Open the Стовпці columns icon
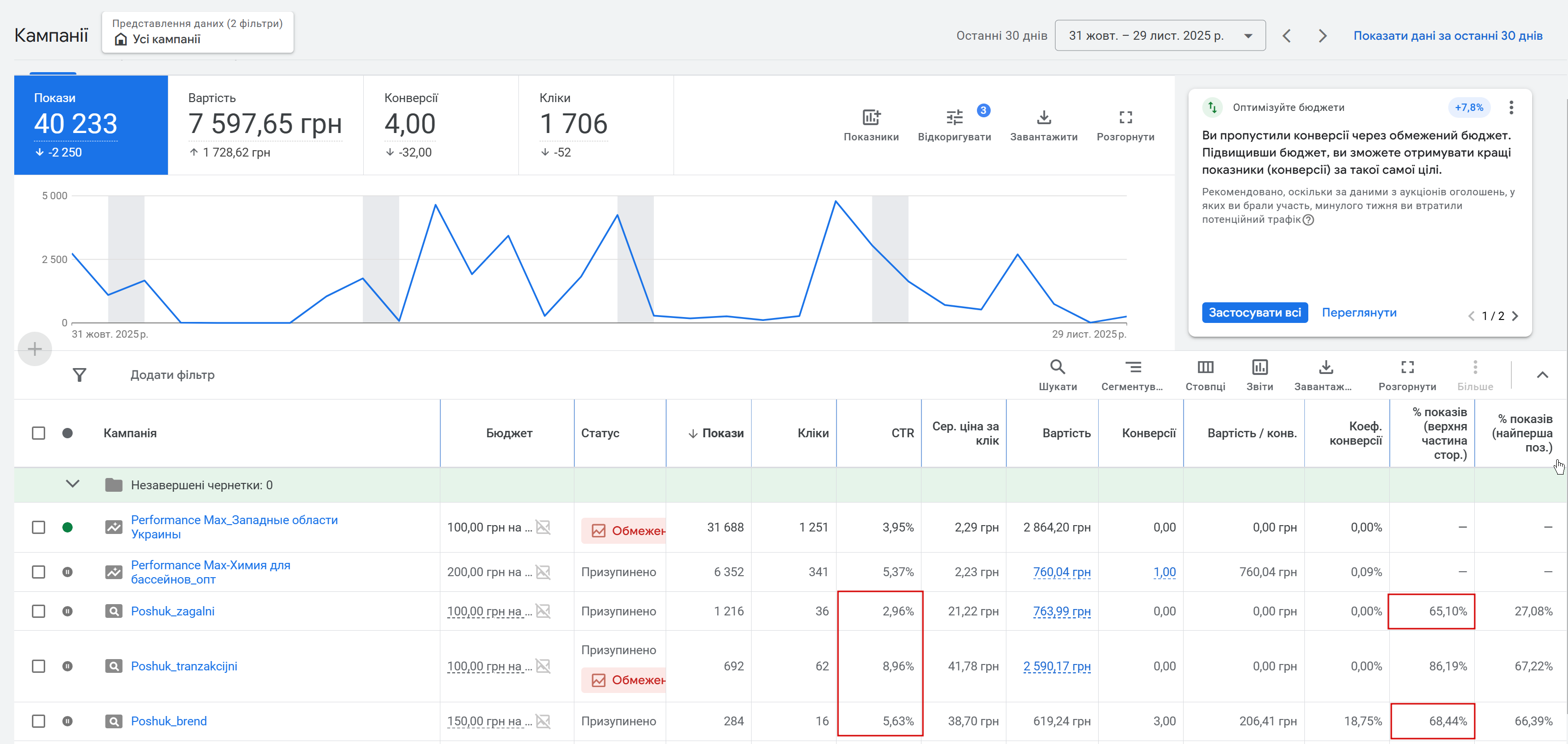1568x744 pixels. (x=1205, y=367)
